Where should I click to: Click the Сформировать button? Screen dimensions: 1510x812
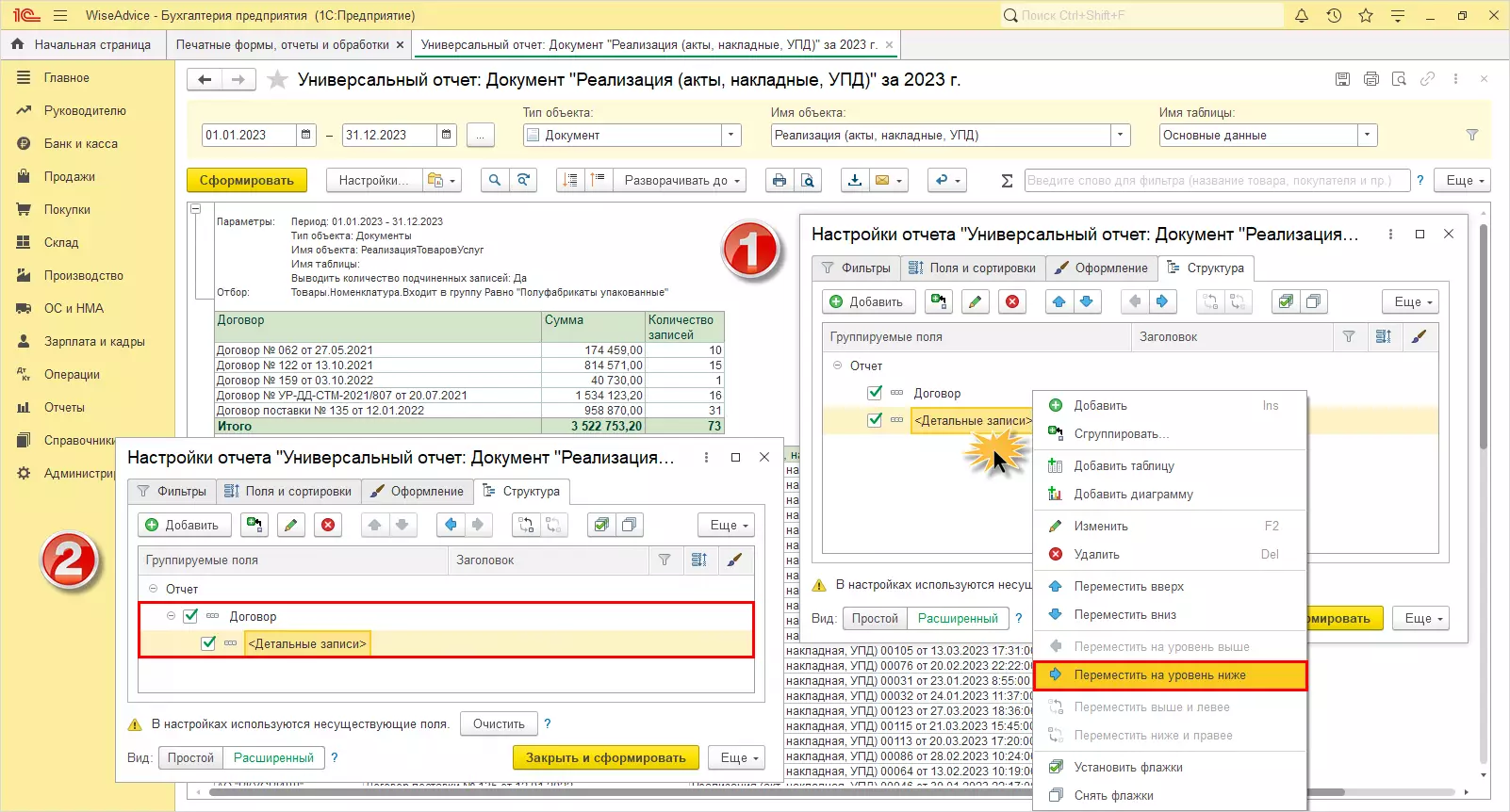[x=246, y=180]
